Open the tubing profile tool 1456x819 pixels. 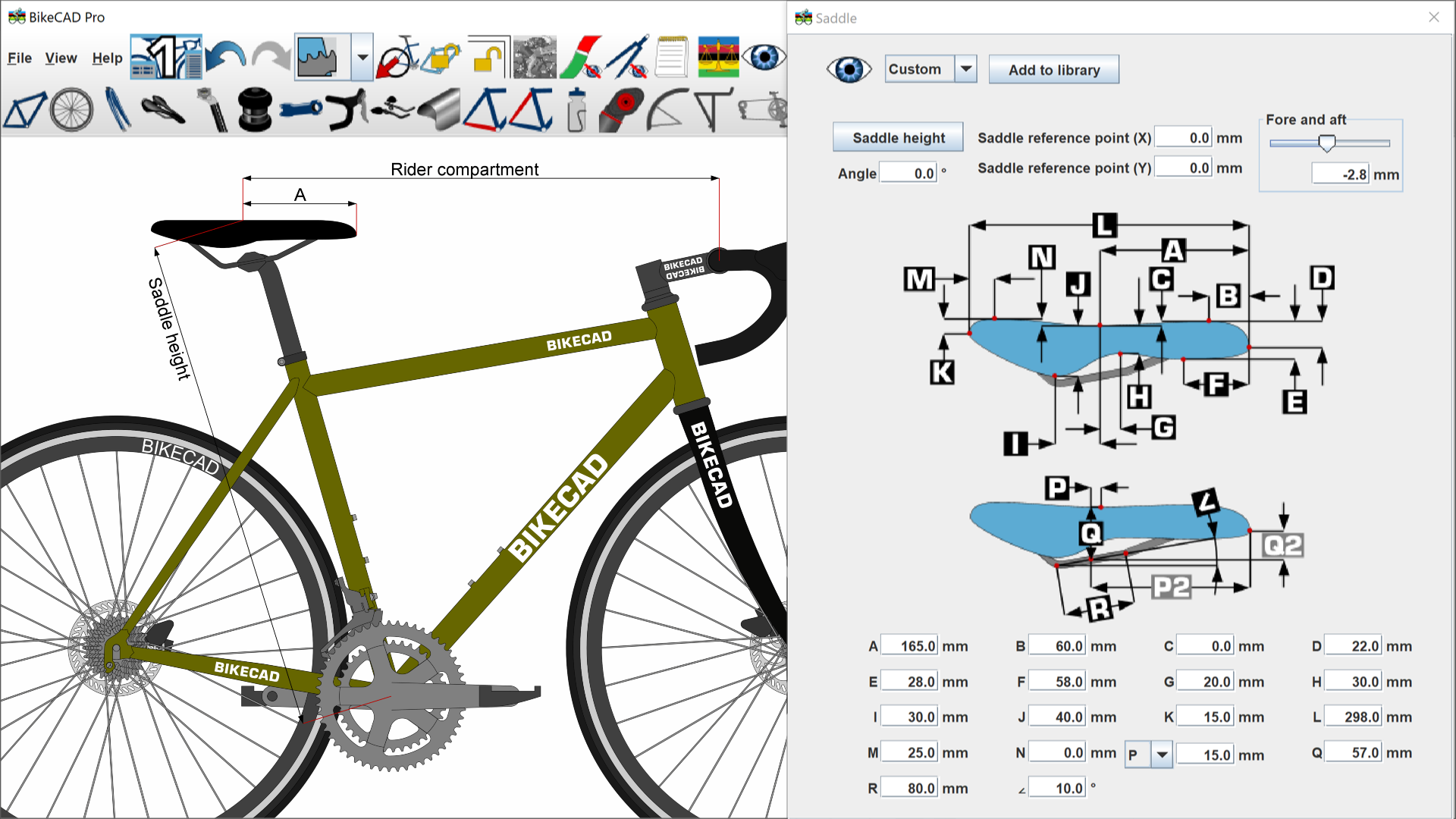439,110
